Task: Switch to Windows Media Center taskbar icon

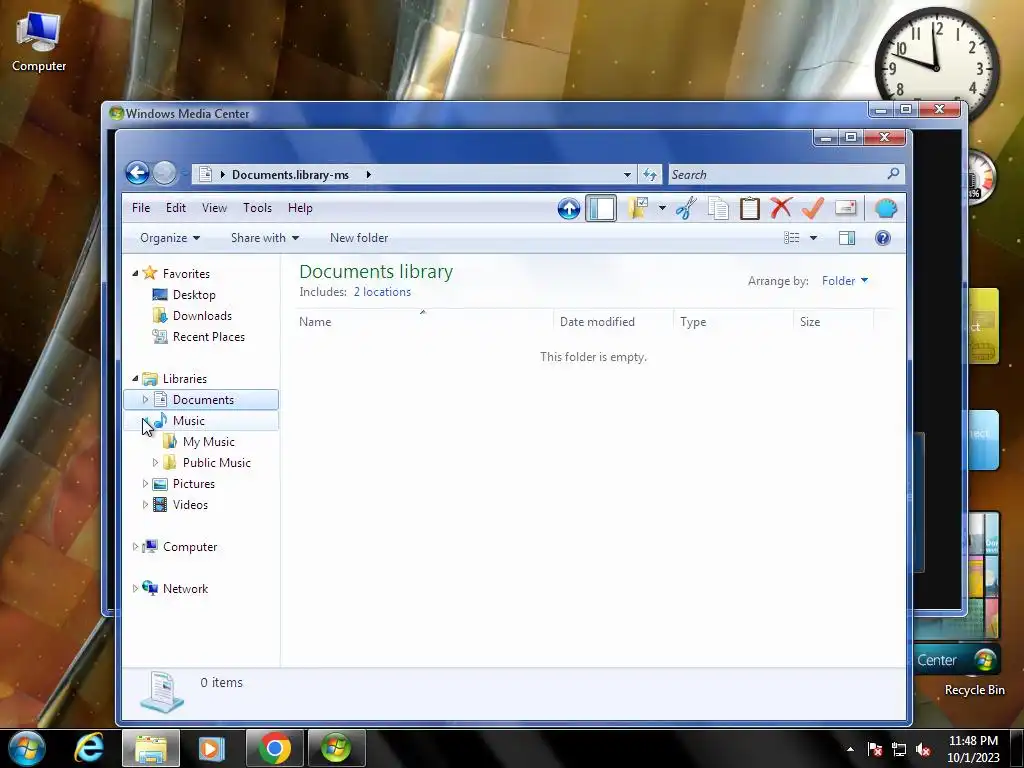Action: [336, 748]
